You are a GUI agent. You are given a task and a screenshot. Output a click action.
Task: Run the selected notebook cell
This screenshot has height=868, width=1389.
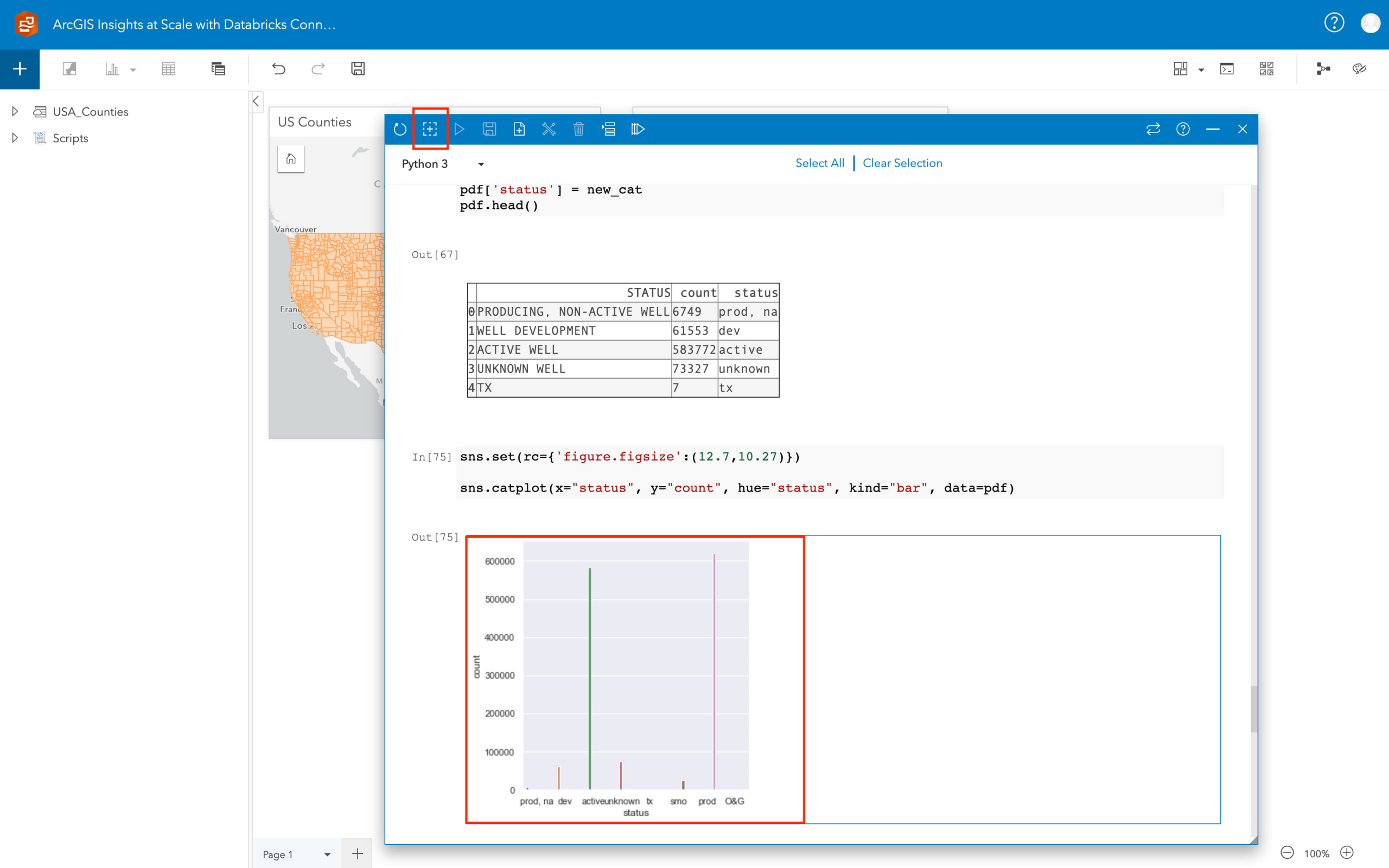coord(459,129)
